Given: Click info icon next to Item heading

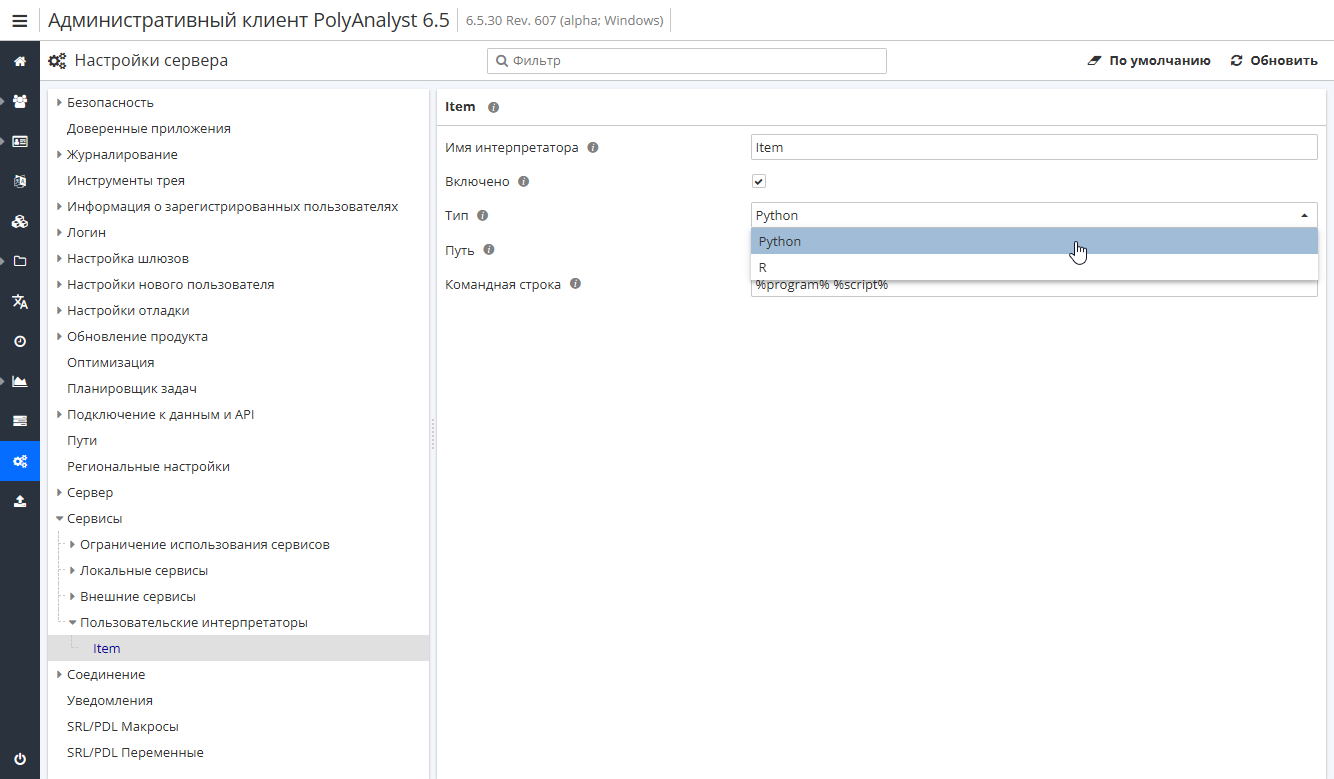Looking at the screenshot, I should pos(493,107).
